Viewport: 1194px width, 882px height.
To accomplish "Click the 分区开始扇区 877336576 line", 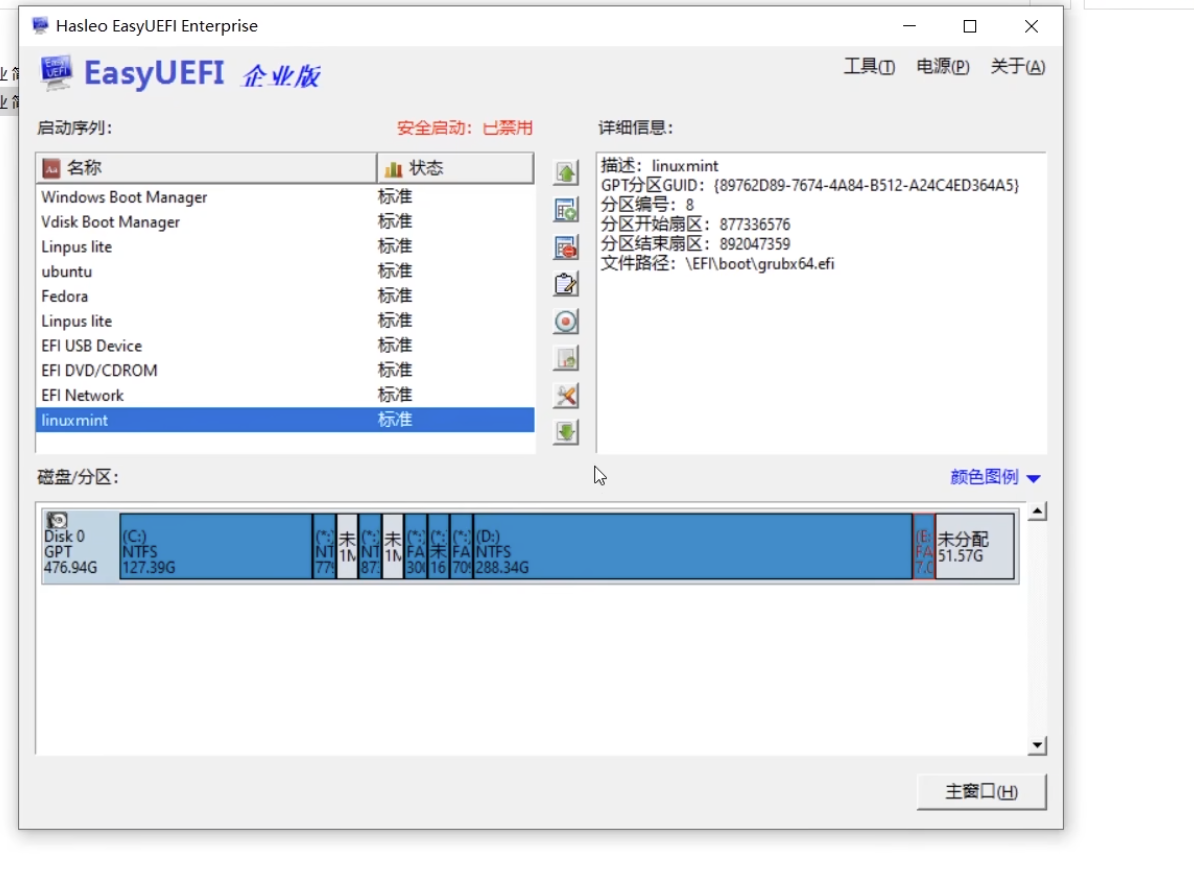I will 696,225.
